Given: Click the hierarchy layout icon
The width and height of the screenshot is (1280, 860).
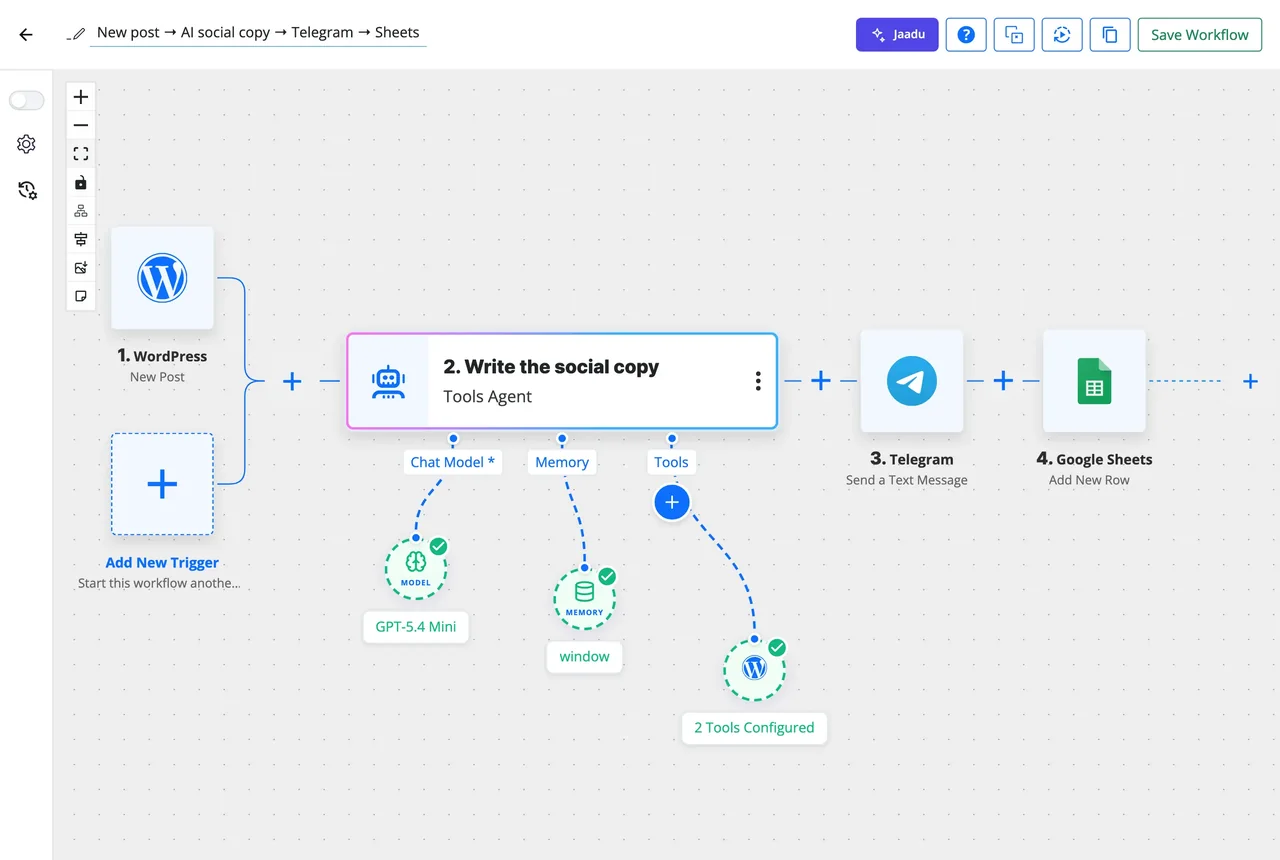Looking at the screenshot, I should pos(81,211).
